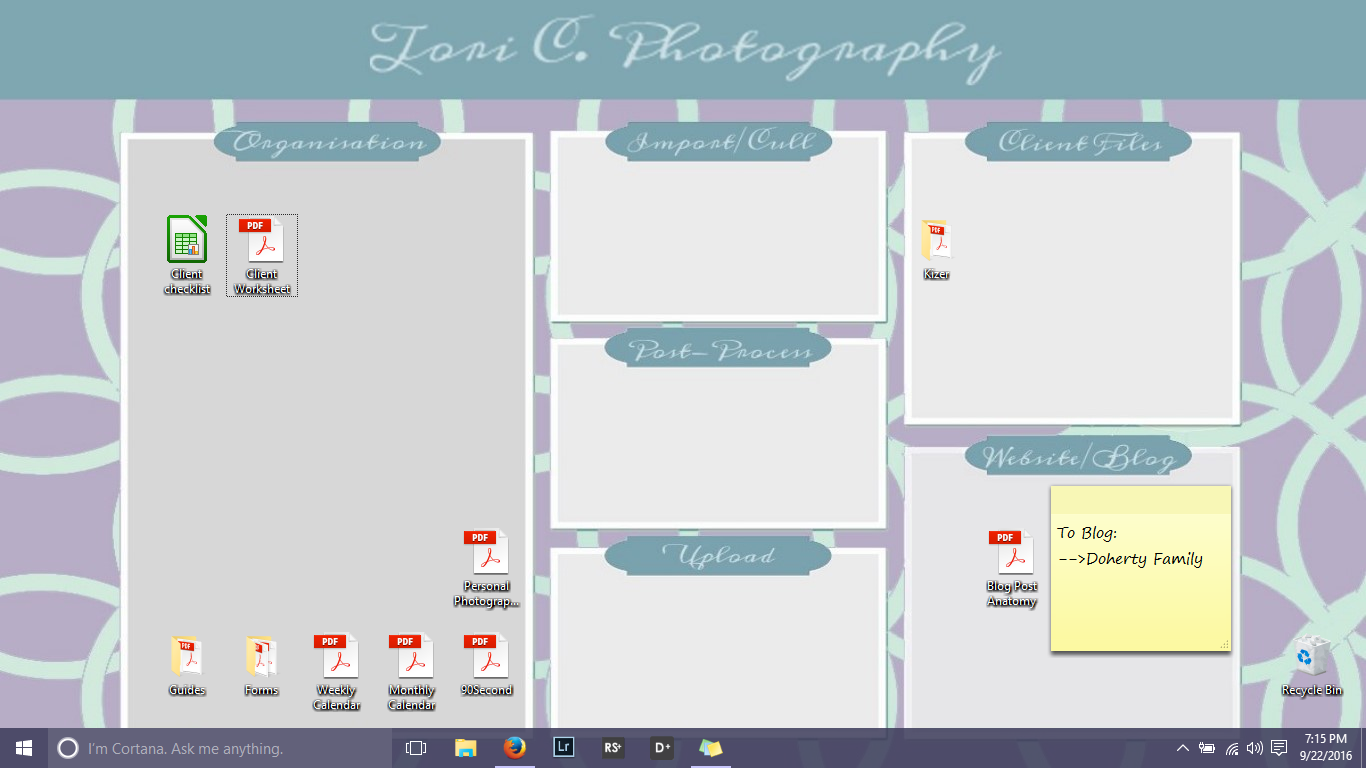Open the volume control tray icon

(x=1255, y=748)
